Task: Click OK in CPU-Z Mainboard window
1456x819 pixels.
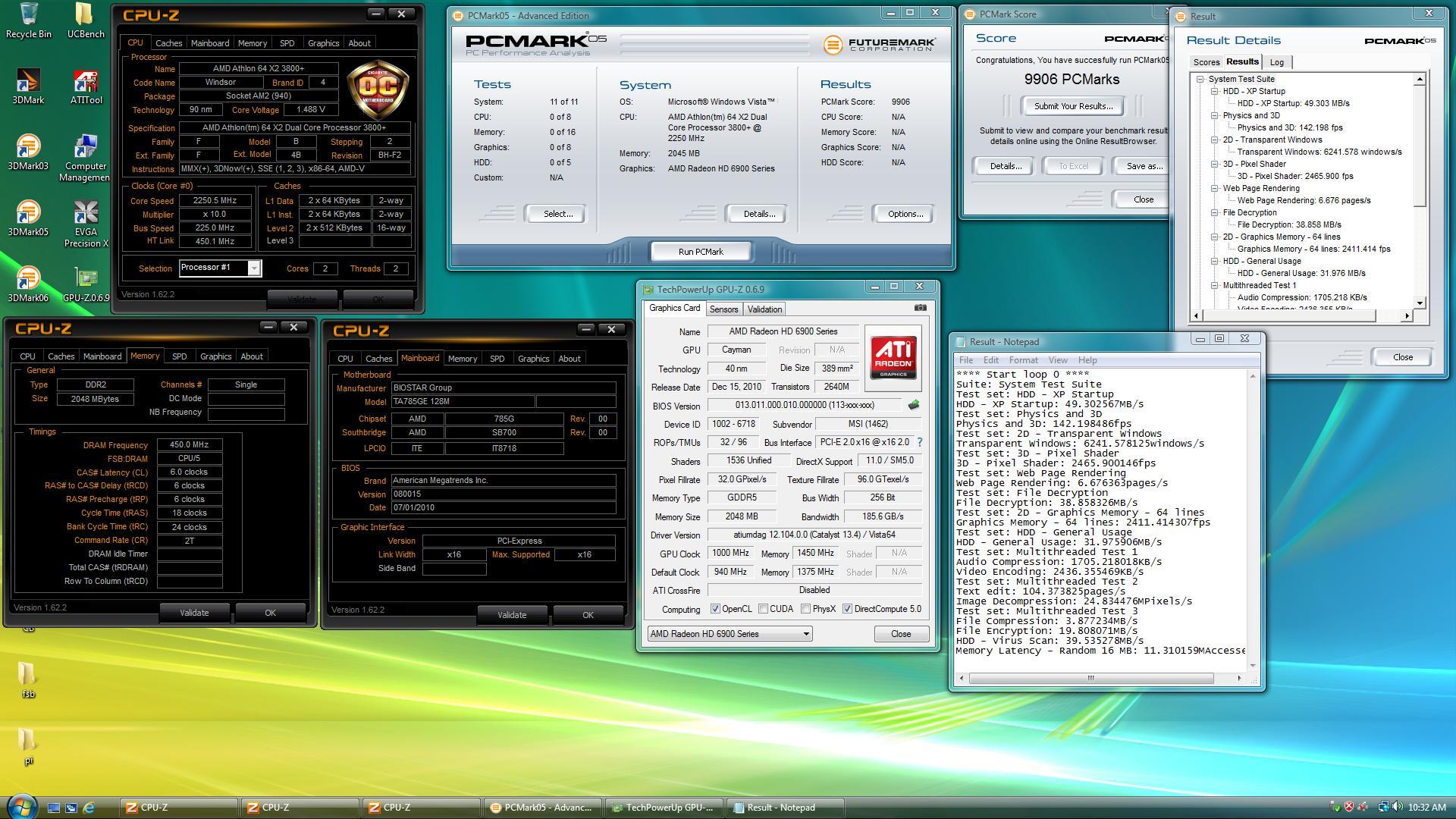Action: pos(588,615)
